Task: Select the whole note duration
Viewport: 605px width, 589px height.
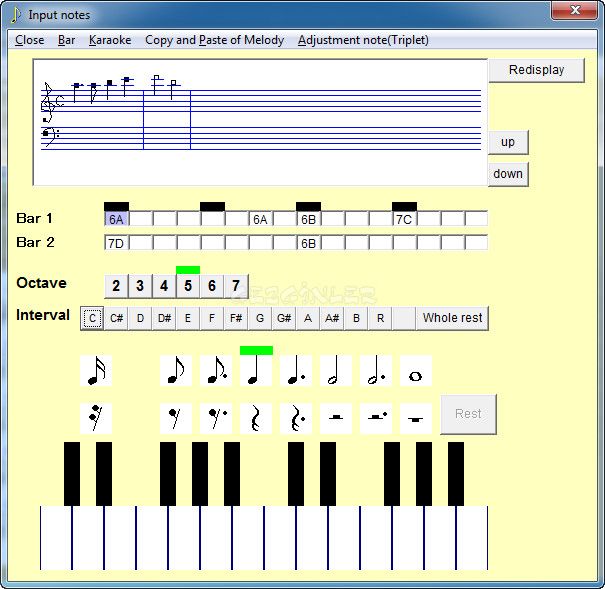Action: point(416,370)
